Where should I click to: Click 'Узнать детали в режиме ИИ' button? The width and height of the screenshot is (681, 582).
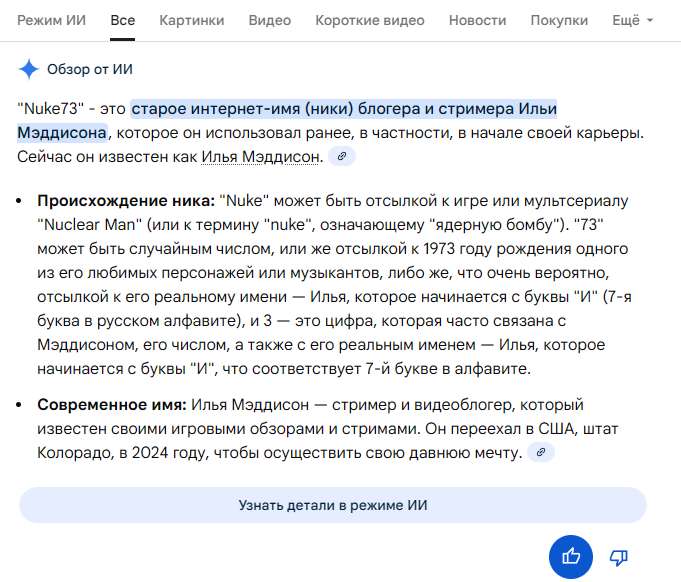coord(333,505)
